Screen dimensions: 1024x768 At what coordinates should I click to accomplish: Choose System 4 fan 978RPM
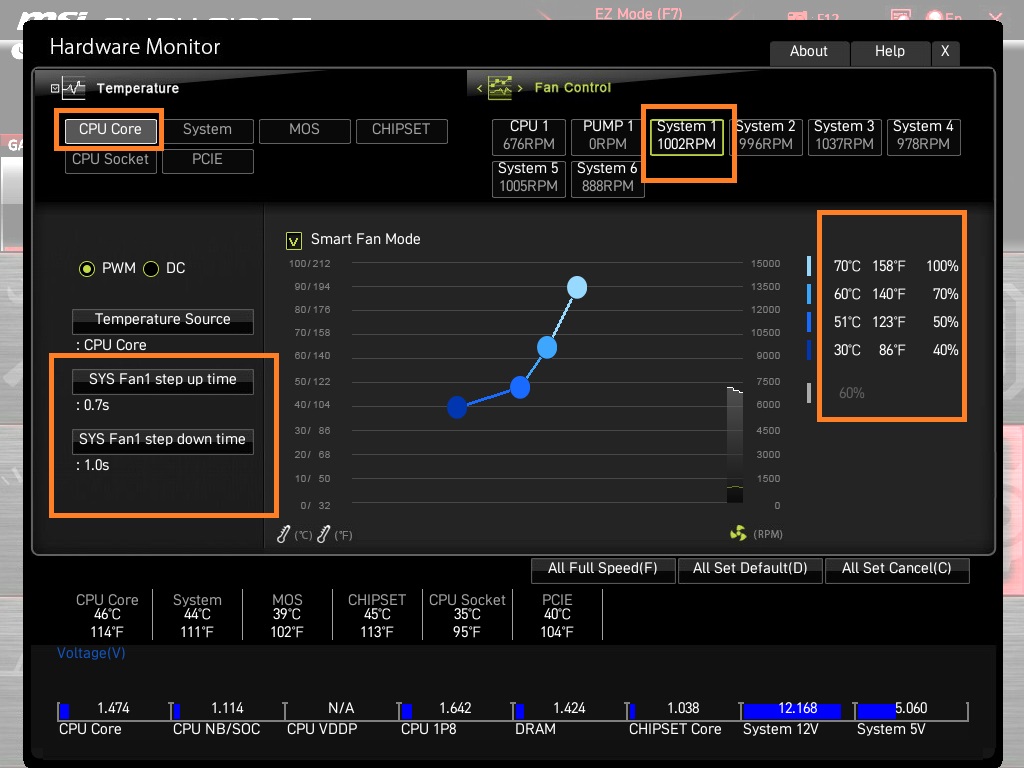point(923,135)
